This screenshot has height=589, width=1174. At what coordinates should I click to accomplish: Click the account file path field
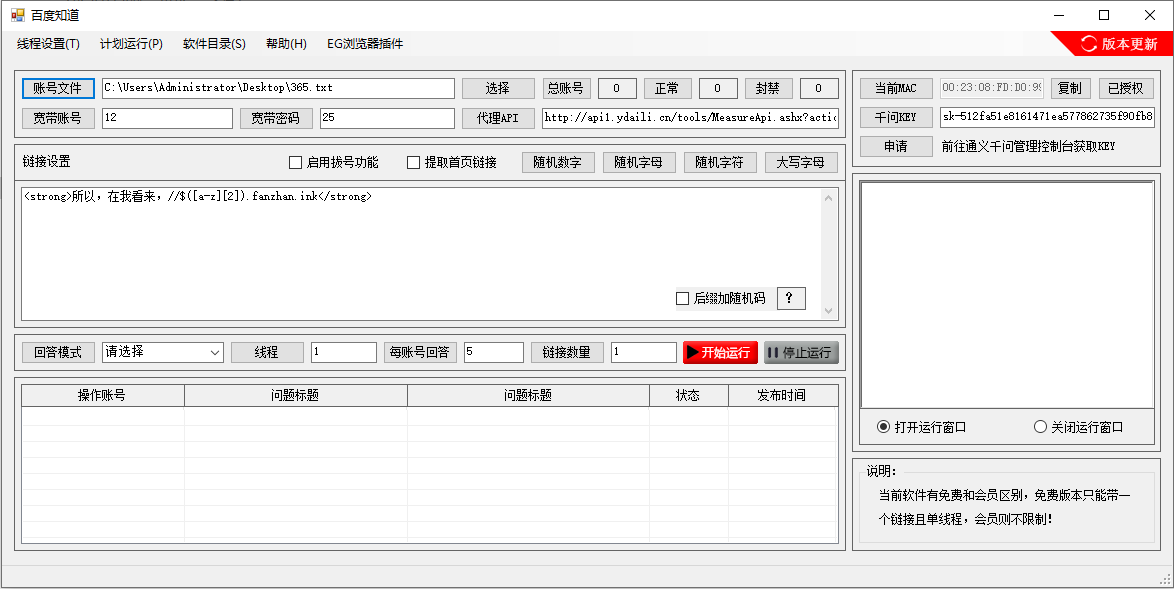click(x=278, y=88)
